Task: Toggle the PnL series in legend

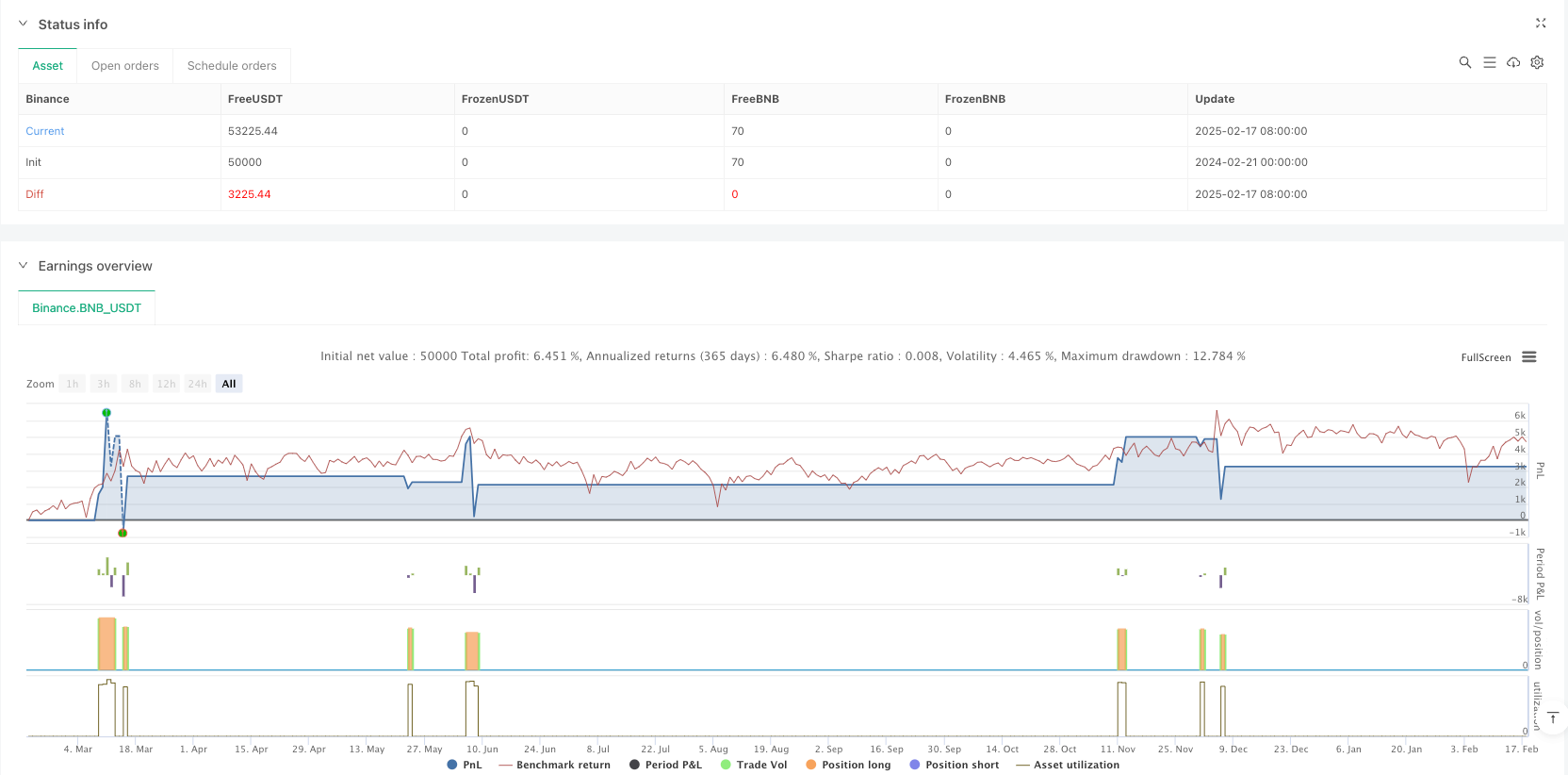Action: (x=465, y=765)
